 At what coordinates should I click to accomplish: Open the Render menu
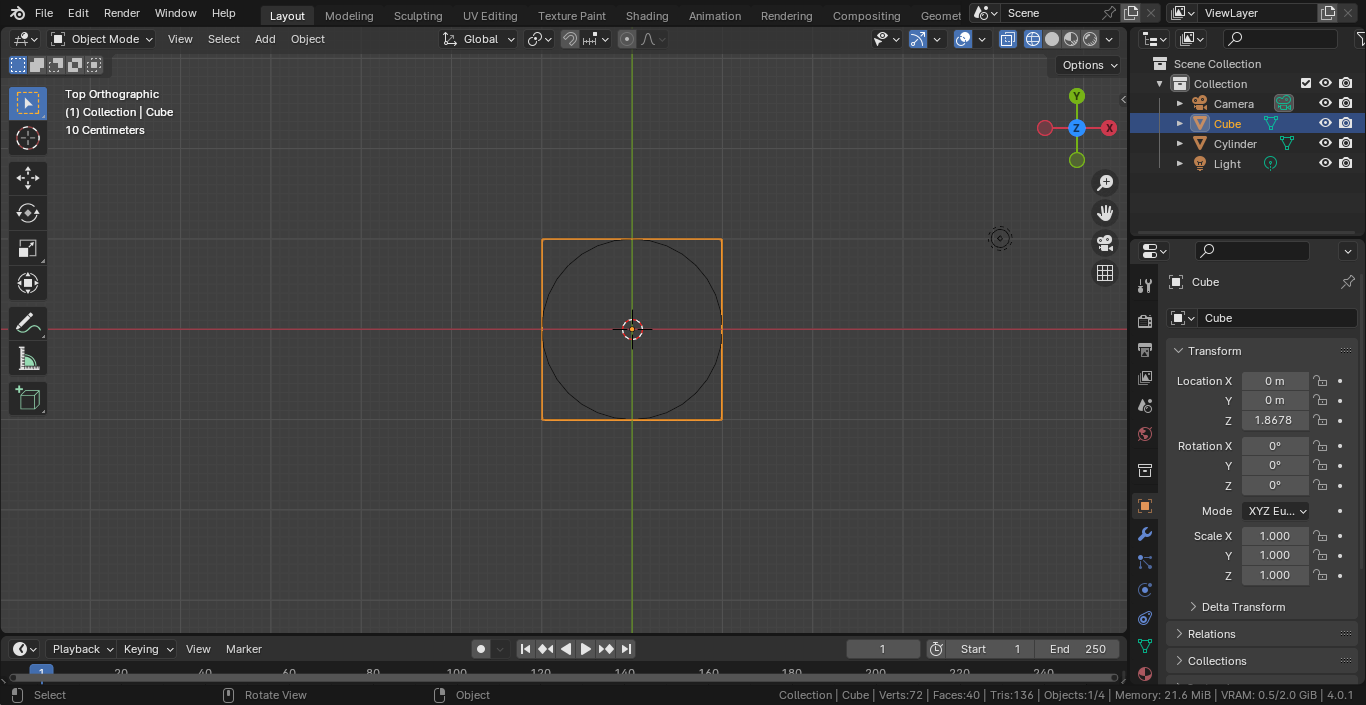[122, 13]
